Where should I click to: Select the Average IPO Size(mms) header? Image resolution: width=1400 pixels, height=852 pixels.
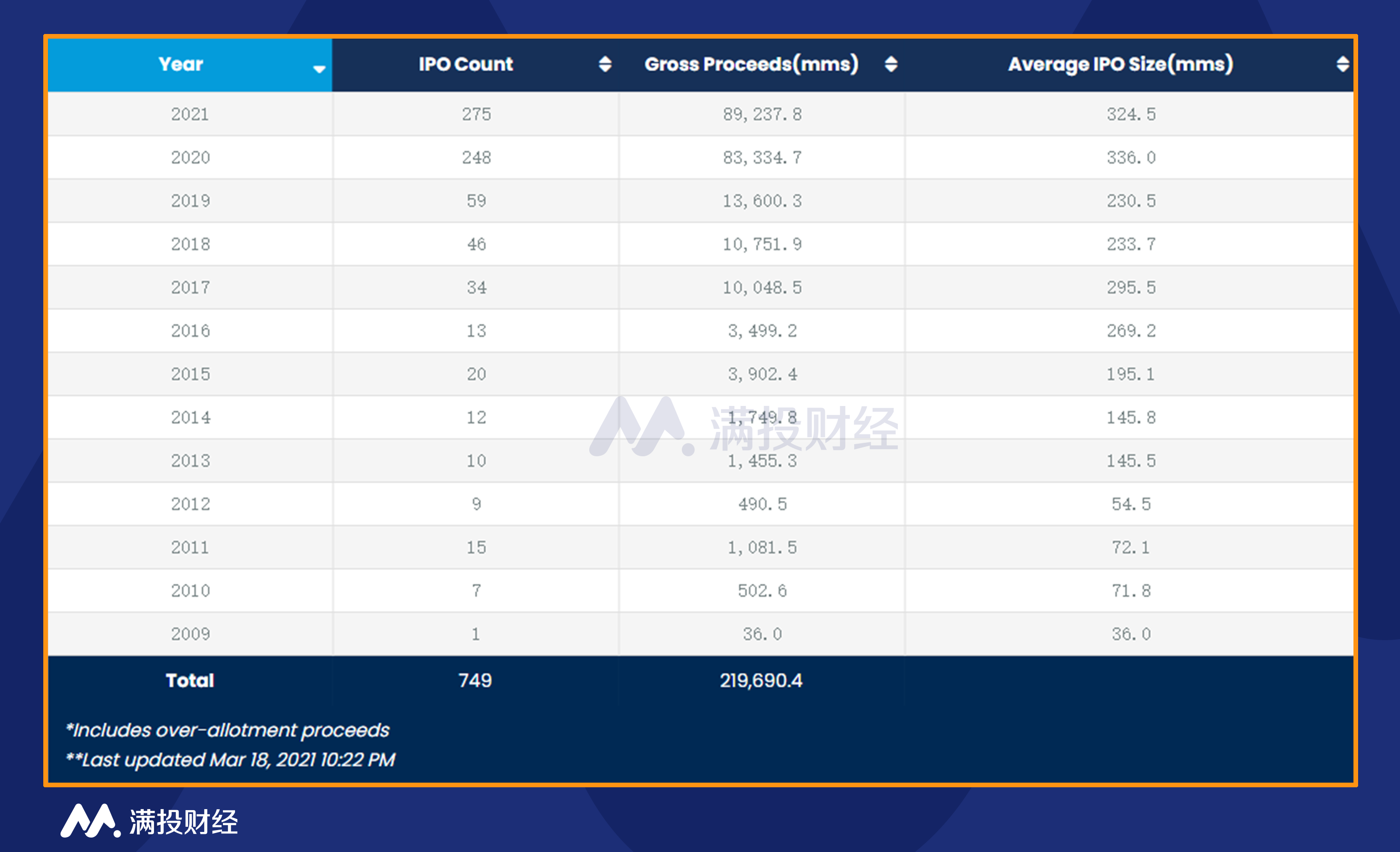pyautogui.click(x=1120, y=64)
